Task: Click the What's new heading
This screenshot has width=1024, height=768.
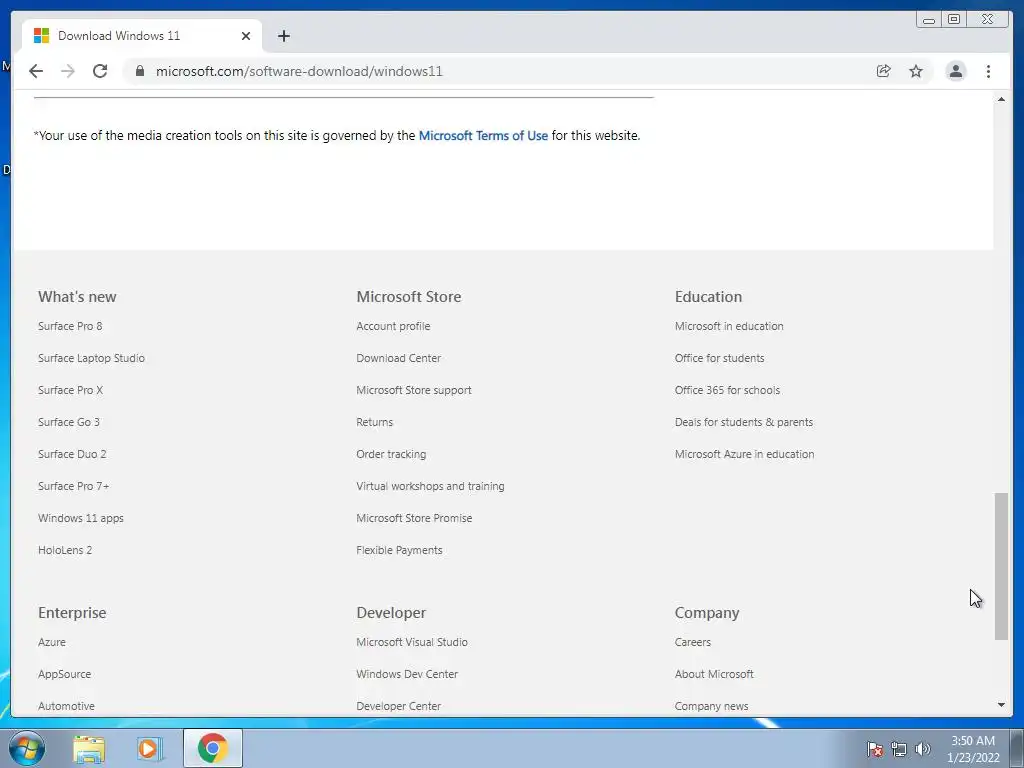Action: click(x=77, y=296)
